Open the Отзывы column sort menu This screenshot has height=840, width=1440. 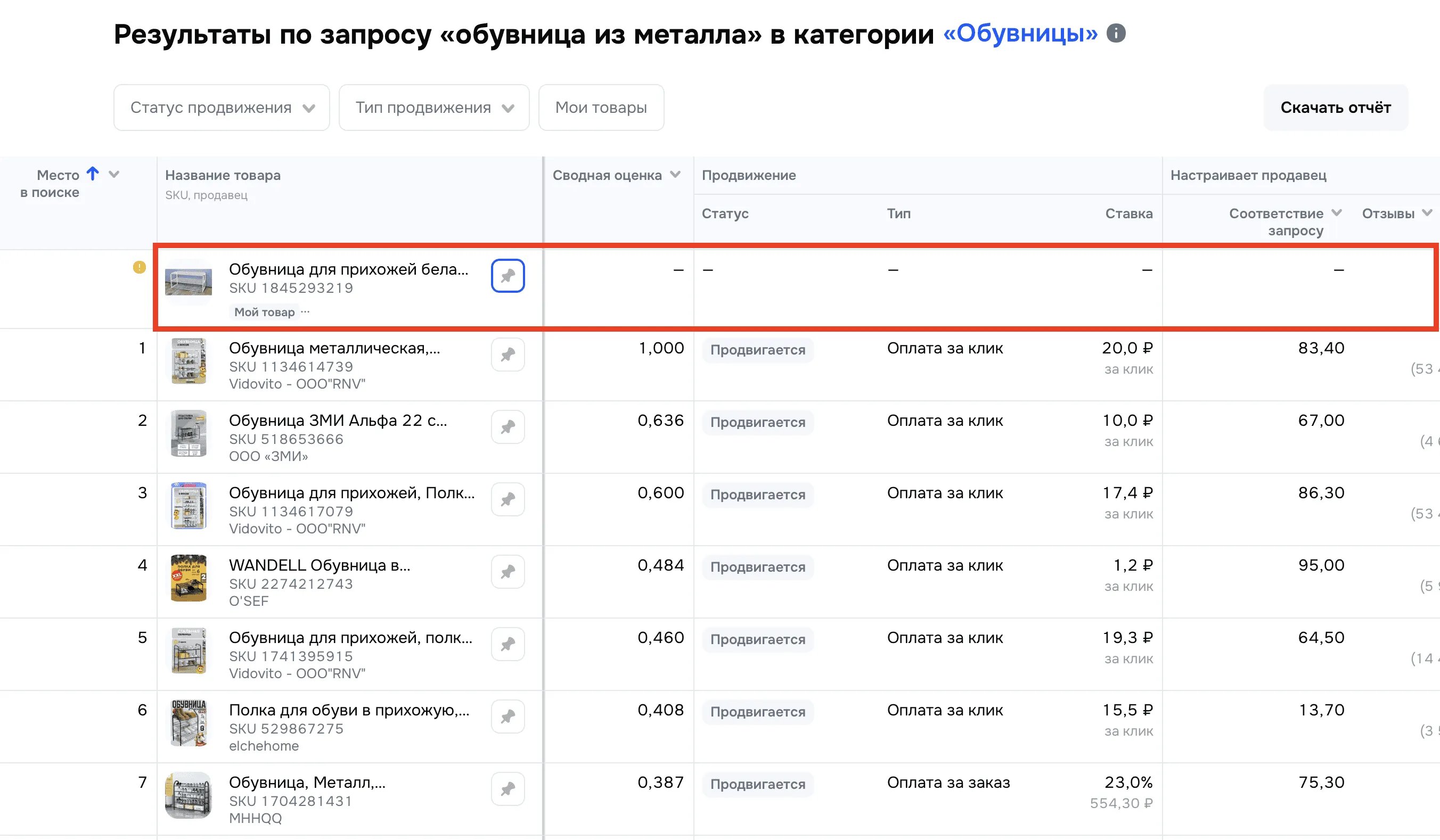point(1427,213)
